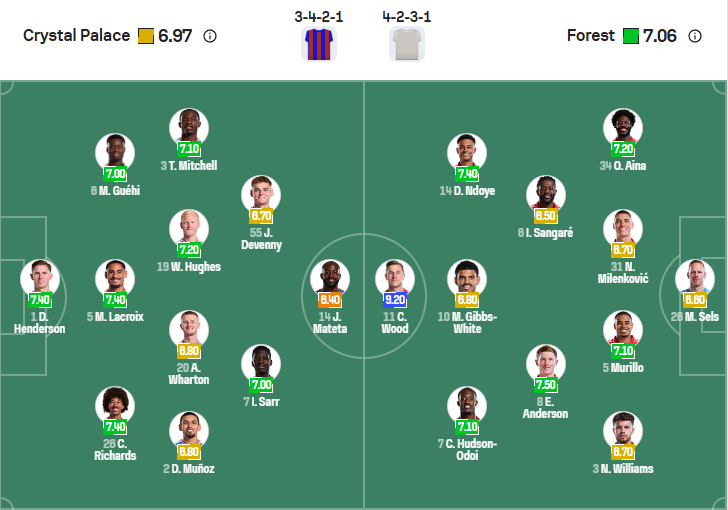Click the yellow Crystal Palace rating swatch
Screen dimensions: 728x510
[x=146, y=36]
